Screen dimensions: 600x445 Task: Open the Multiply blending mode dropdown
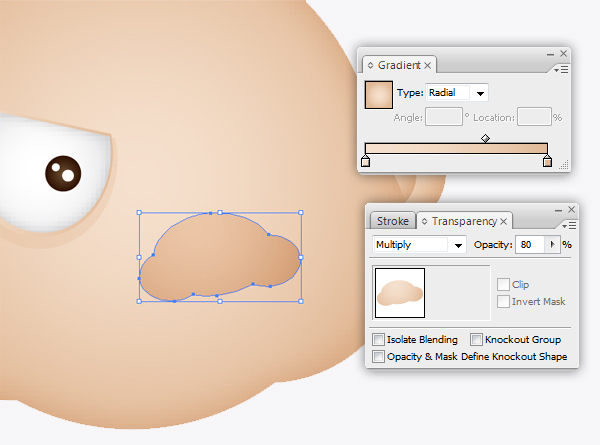pos(419,245)
